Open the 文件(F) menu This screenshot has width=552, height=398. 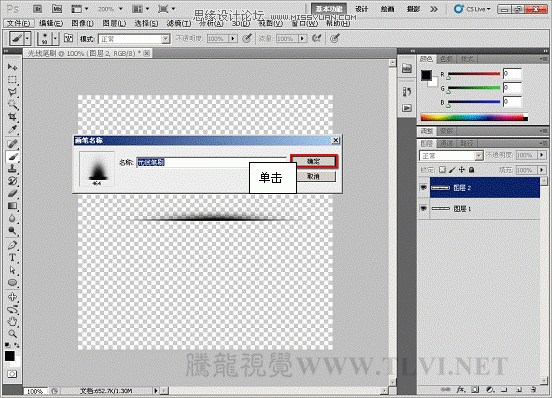tap(19, 24)
